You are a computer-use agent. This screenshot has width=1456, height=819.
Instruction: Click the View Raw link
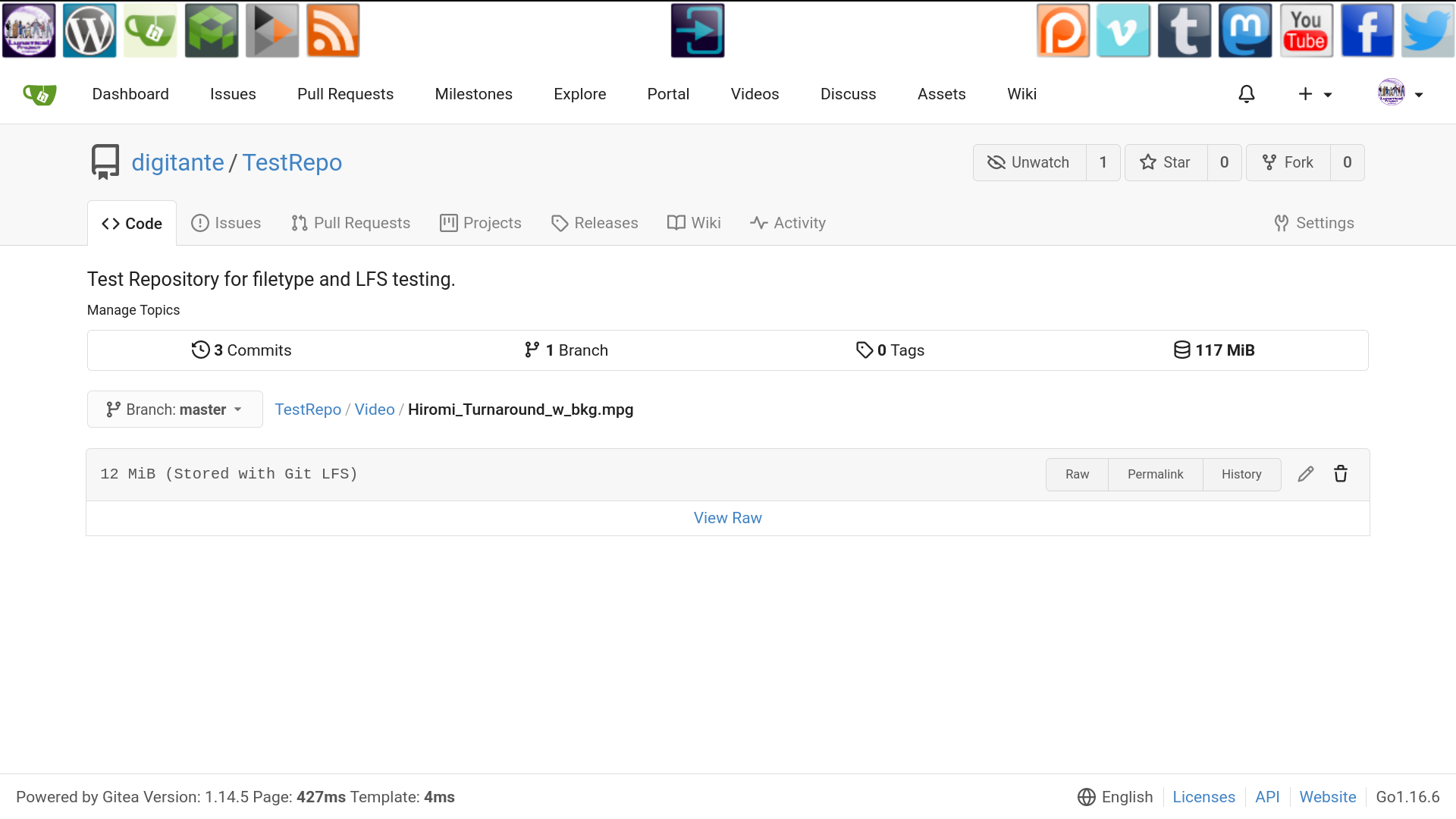(727, 518)
